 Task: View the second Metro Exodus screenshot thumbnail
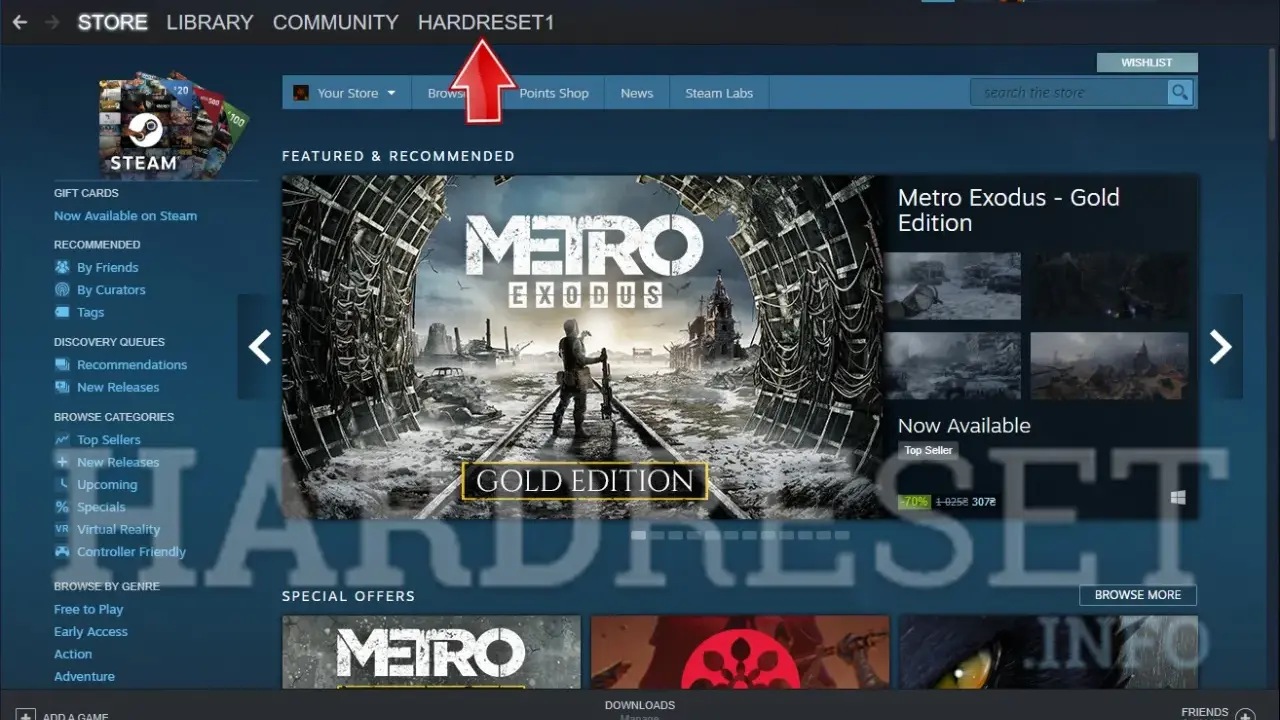point(1109,285)
